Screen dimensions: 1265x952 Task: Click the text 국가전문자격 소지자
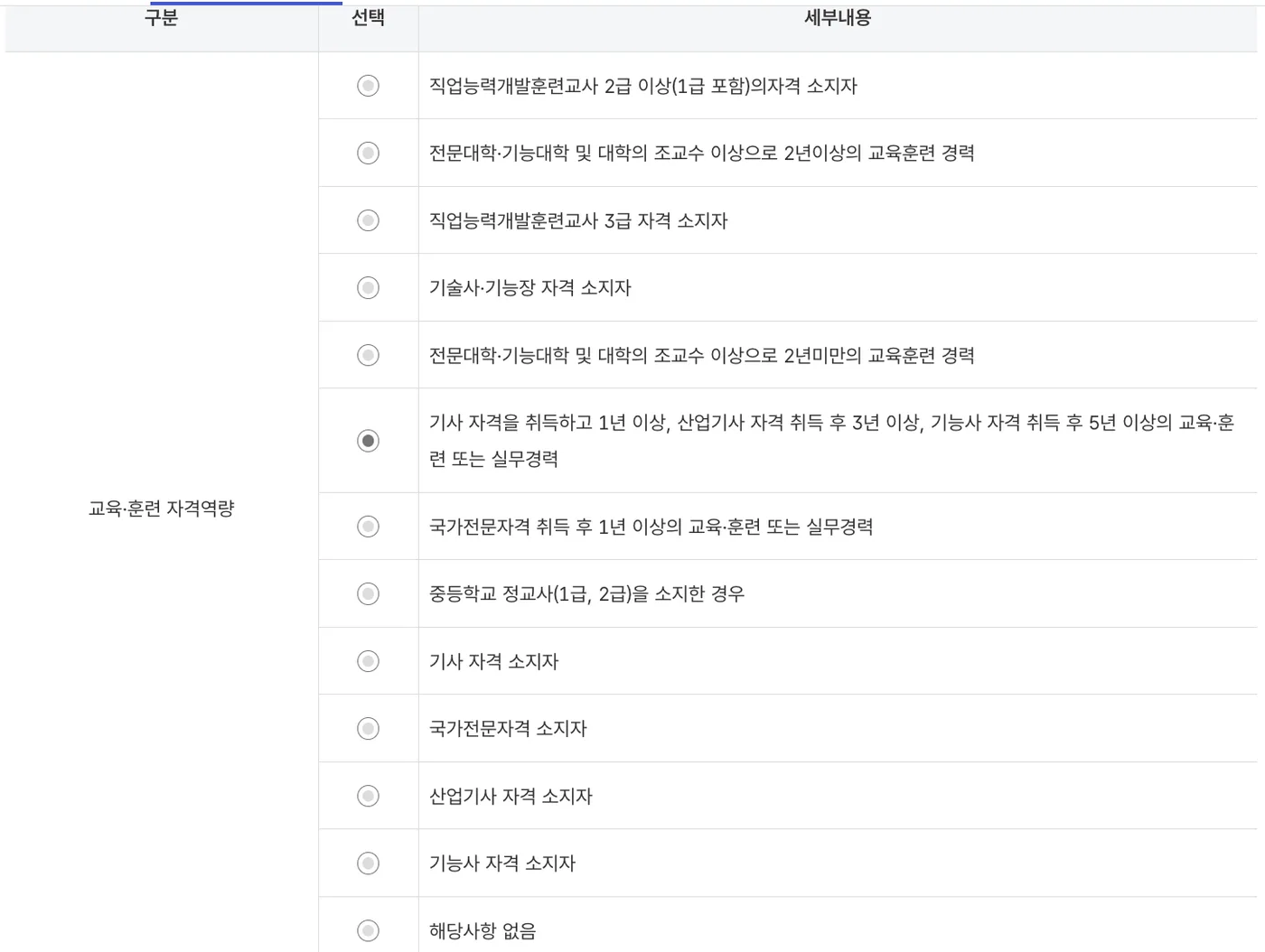[508, 728]
